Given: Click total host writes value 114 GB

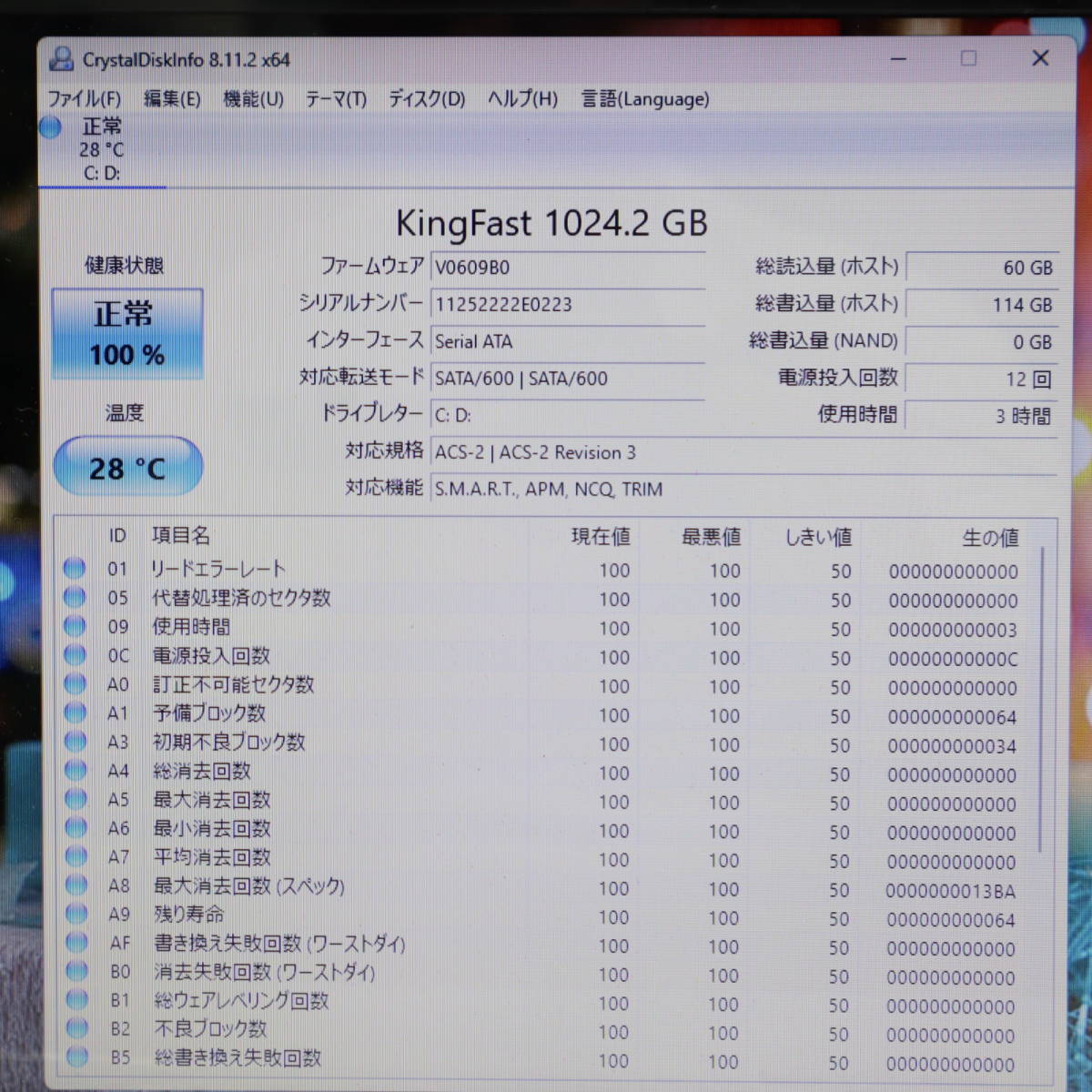Looking at the screenshot, I should [x=983, y=305].
